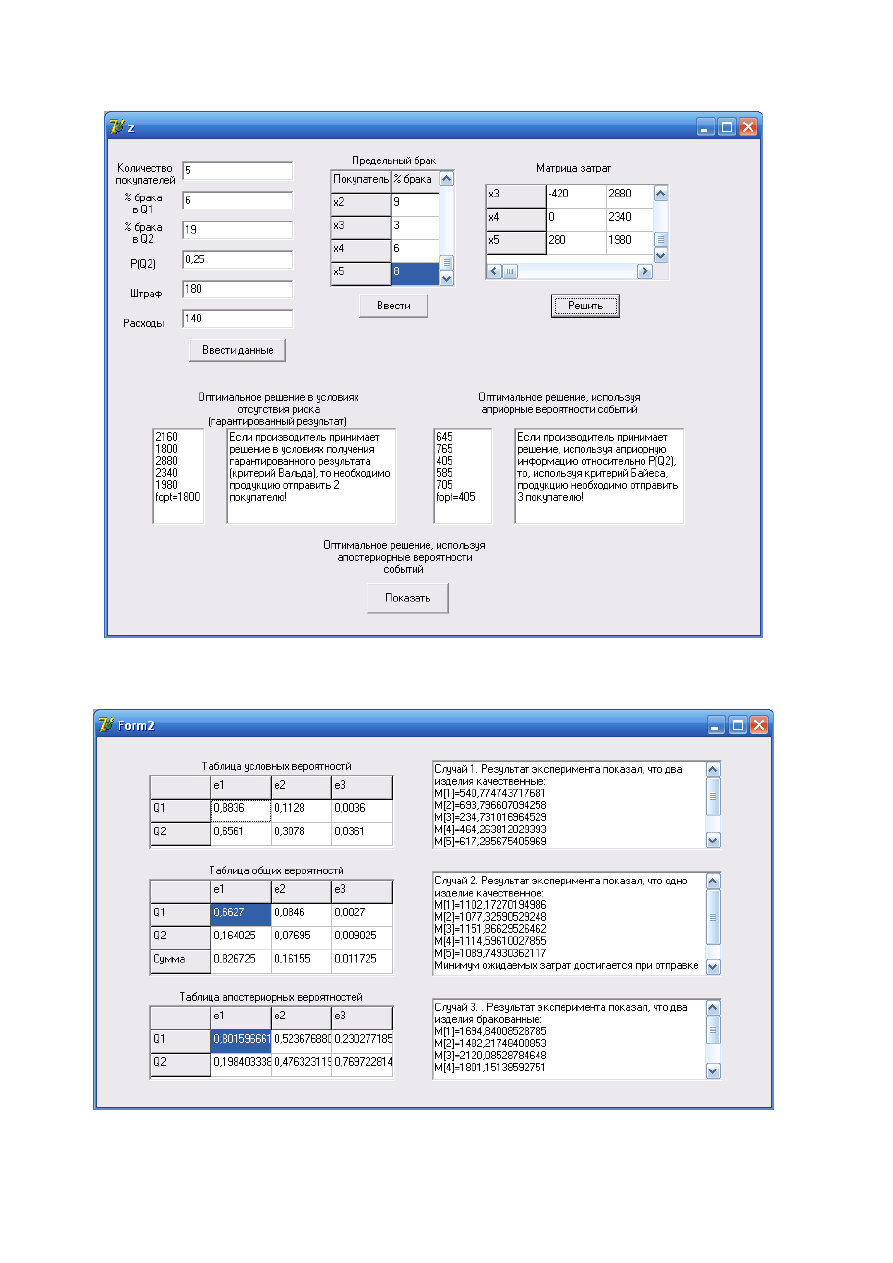Click scroll-up arrow of Предельный брак table
893x1263 pixels.
pyautogui.click(x=447, y=178)
